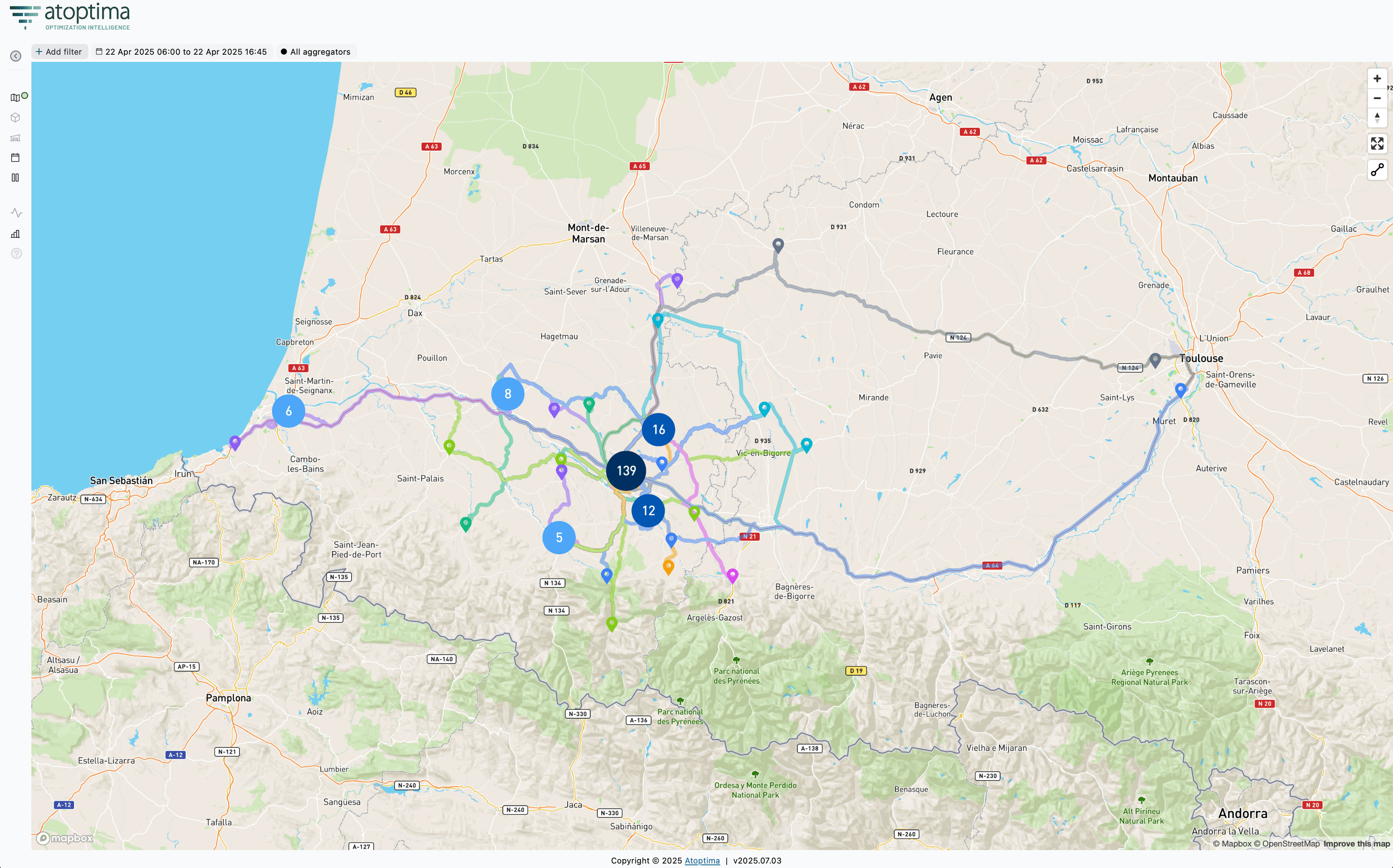
Task: Zoom out on the map
Action: click(1377, 98)
